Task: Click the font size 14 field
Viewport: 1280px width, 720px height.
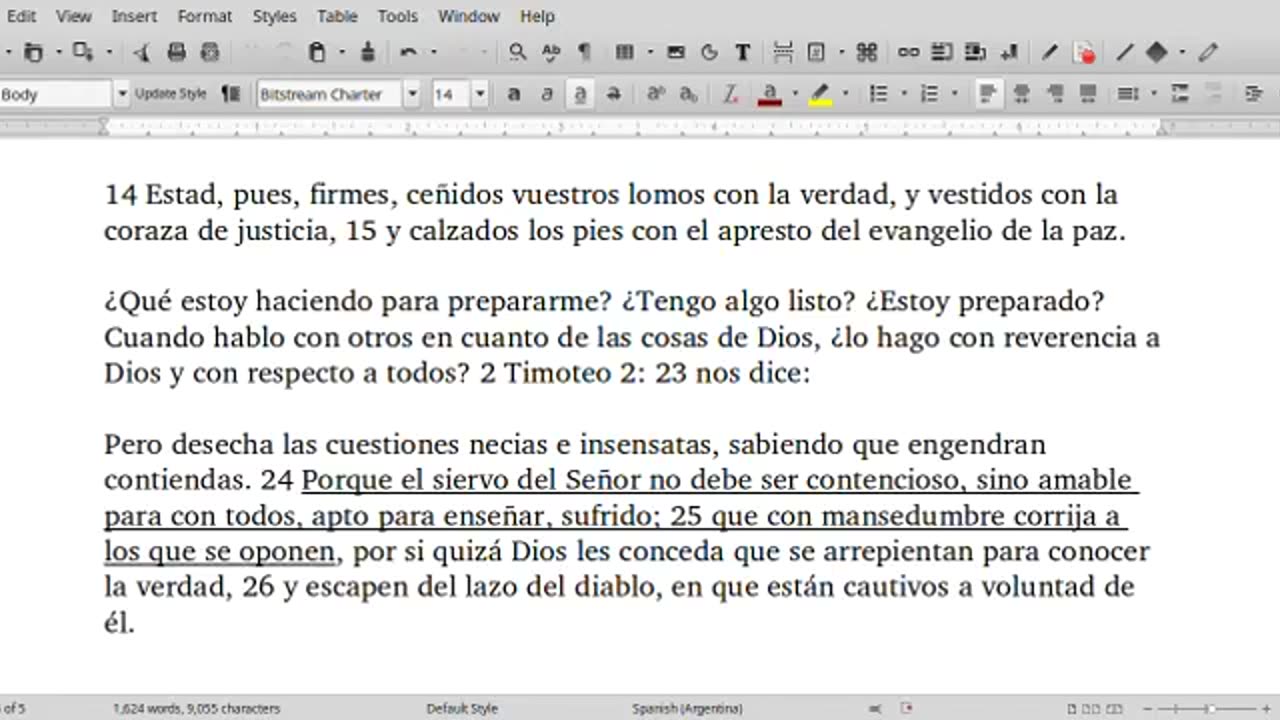Action: (x=451, y=94)
